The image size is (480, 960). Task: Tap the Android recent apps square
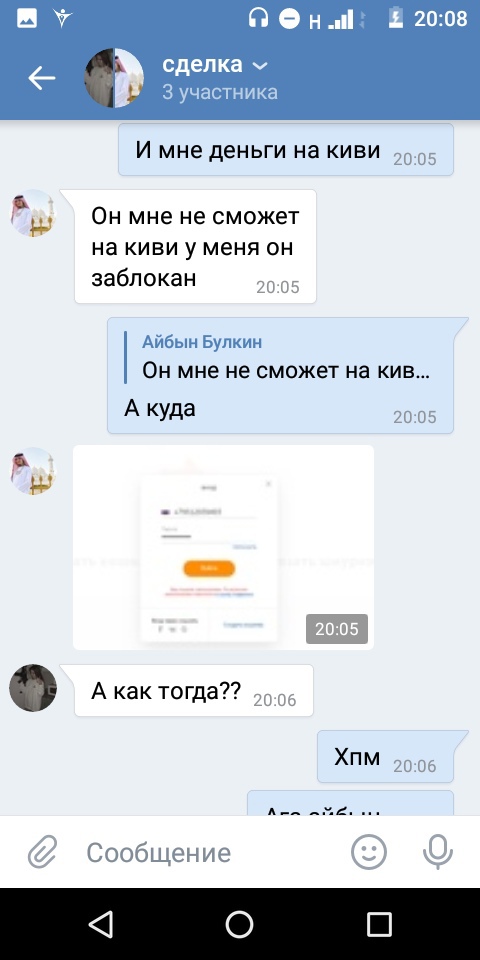379,924
